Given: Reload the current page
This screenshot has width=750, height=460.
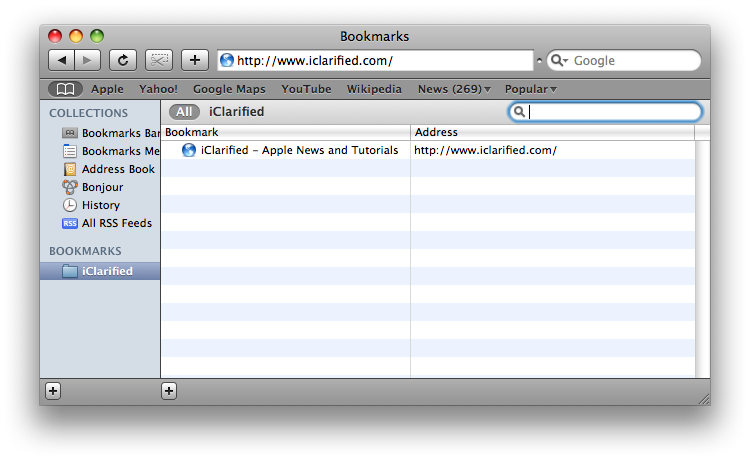Looking at the screenshot, I should [122, 60].
